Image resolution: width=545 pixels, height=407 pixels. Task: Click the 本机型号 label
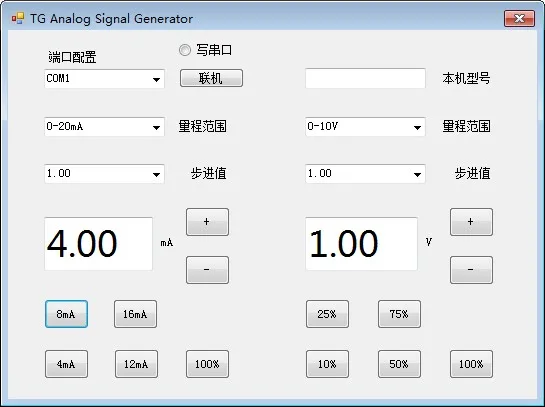coord(466,78)
